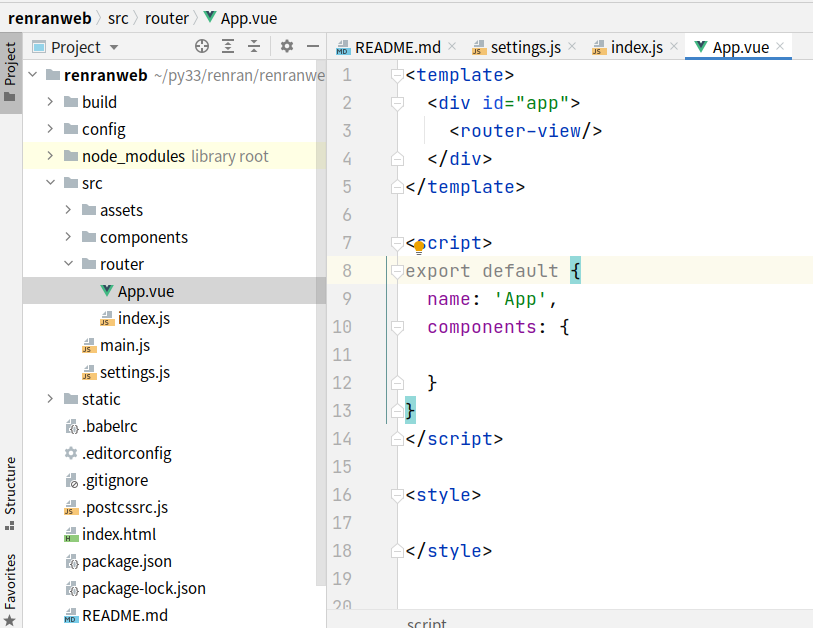This screenshot has height=628, width=813.
Task: Collapse the router folder
Action: (x=68, y=263)
